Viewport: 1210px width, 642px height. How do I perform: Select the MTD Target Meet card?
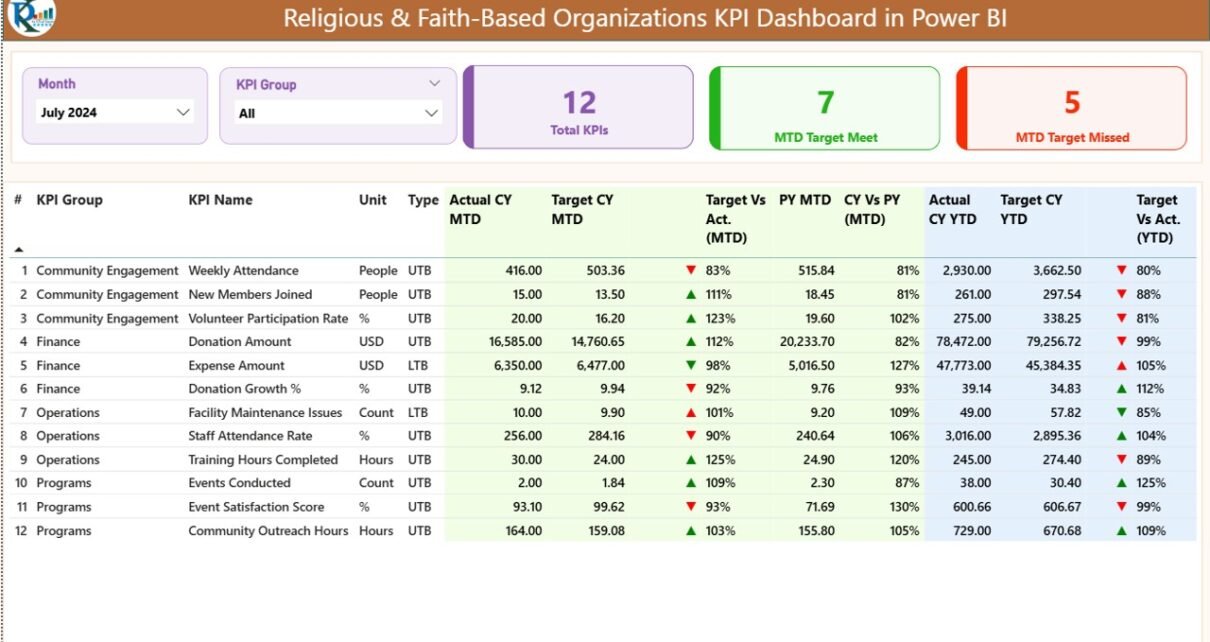[825, 108]
